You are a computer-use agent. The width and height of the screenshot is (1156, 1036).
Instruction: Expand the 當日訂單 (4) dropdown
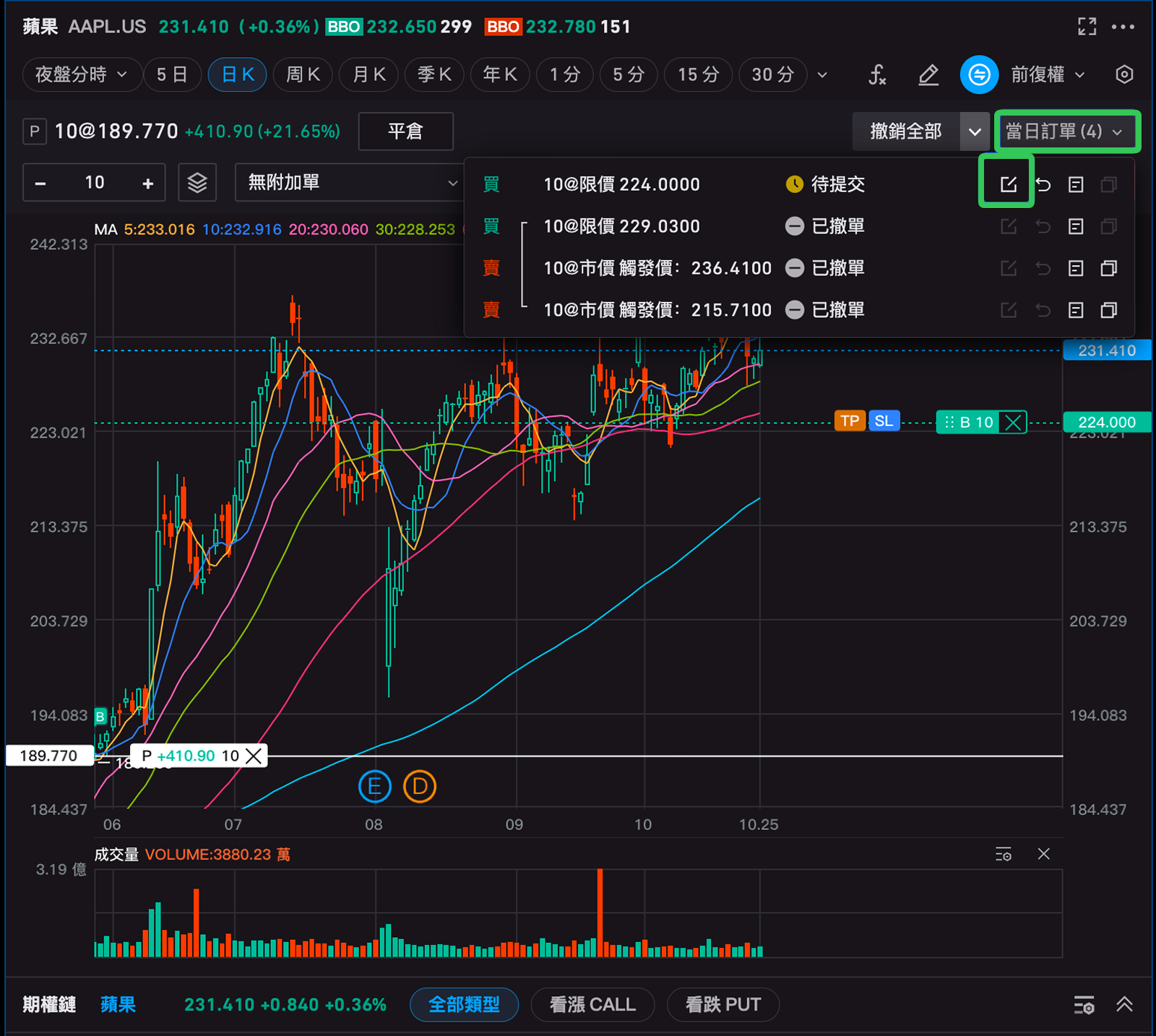tap(1065, 131)
